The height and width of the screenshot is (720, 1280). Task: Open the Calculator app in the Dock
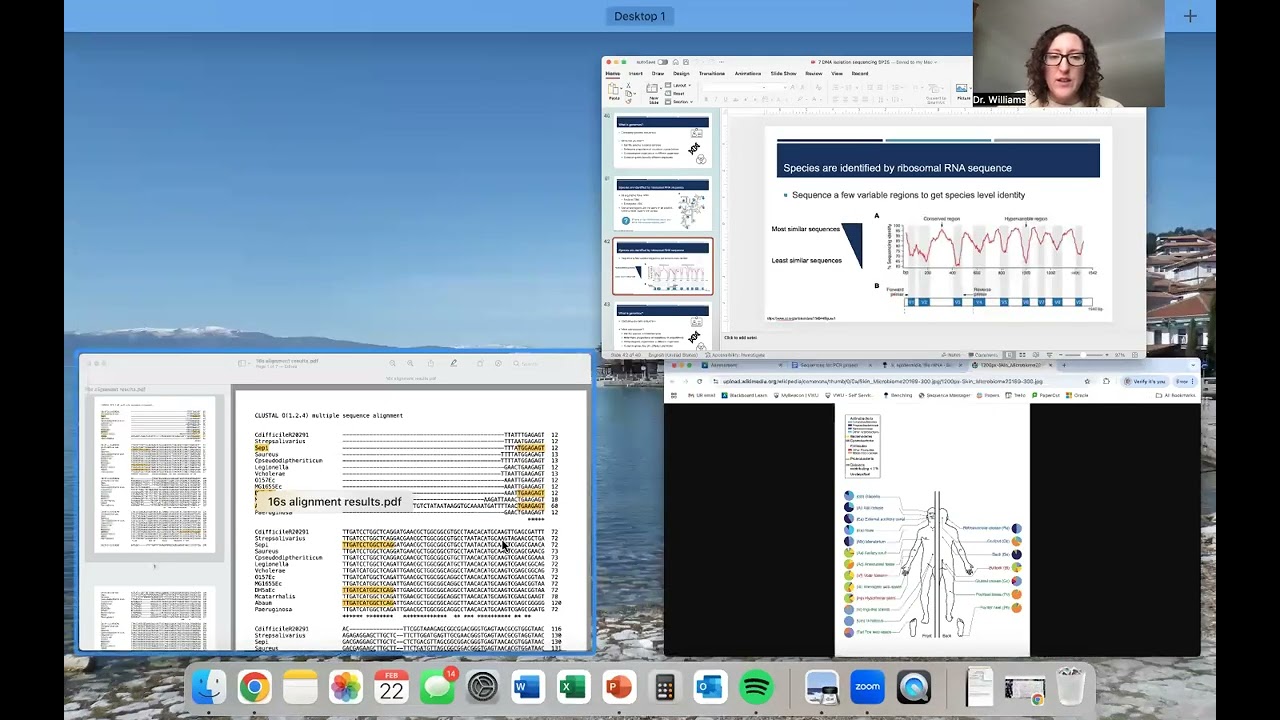coord(664,687)
